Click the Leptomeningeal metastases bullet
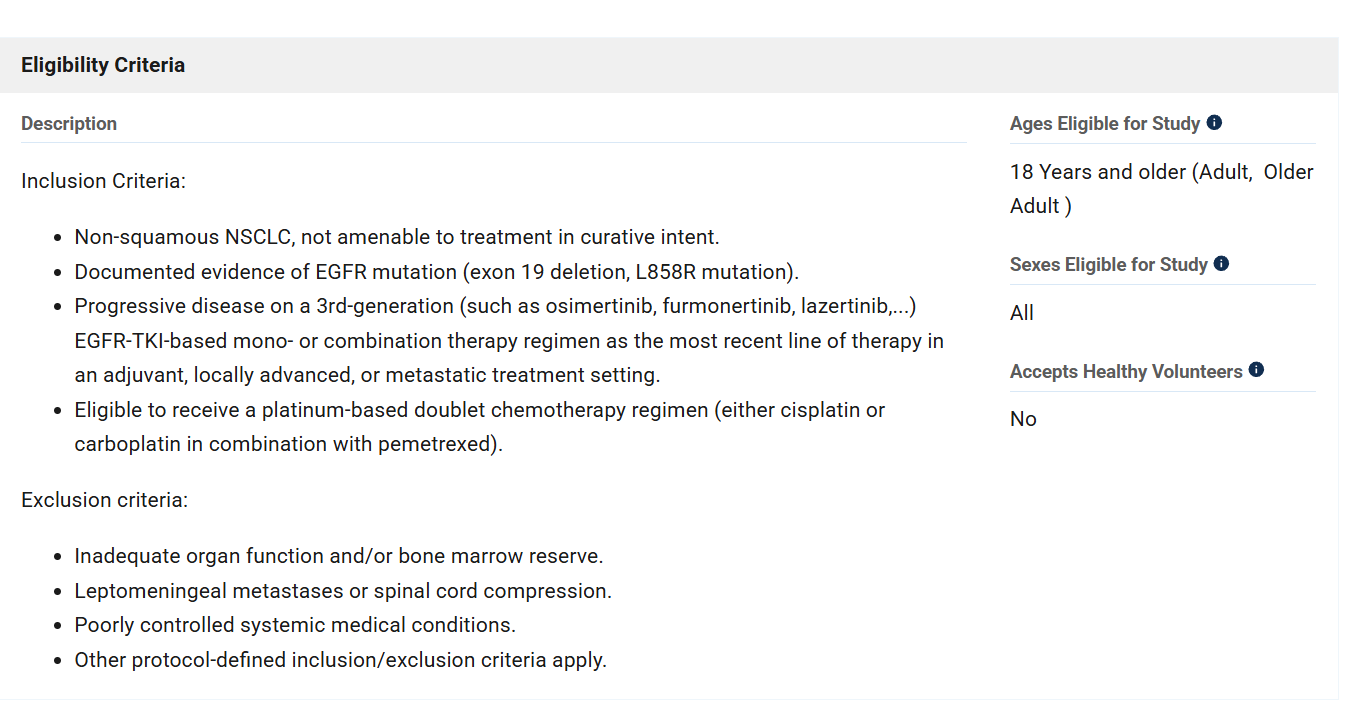This screenshot has height=713, width=1360. click(x=343, y=591)
